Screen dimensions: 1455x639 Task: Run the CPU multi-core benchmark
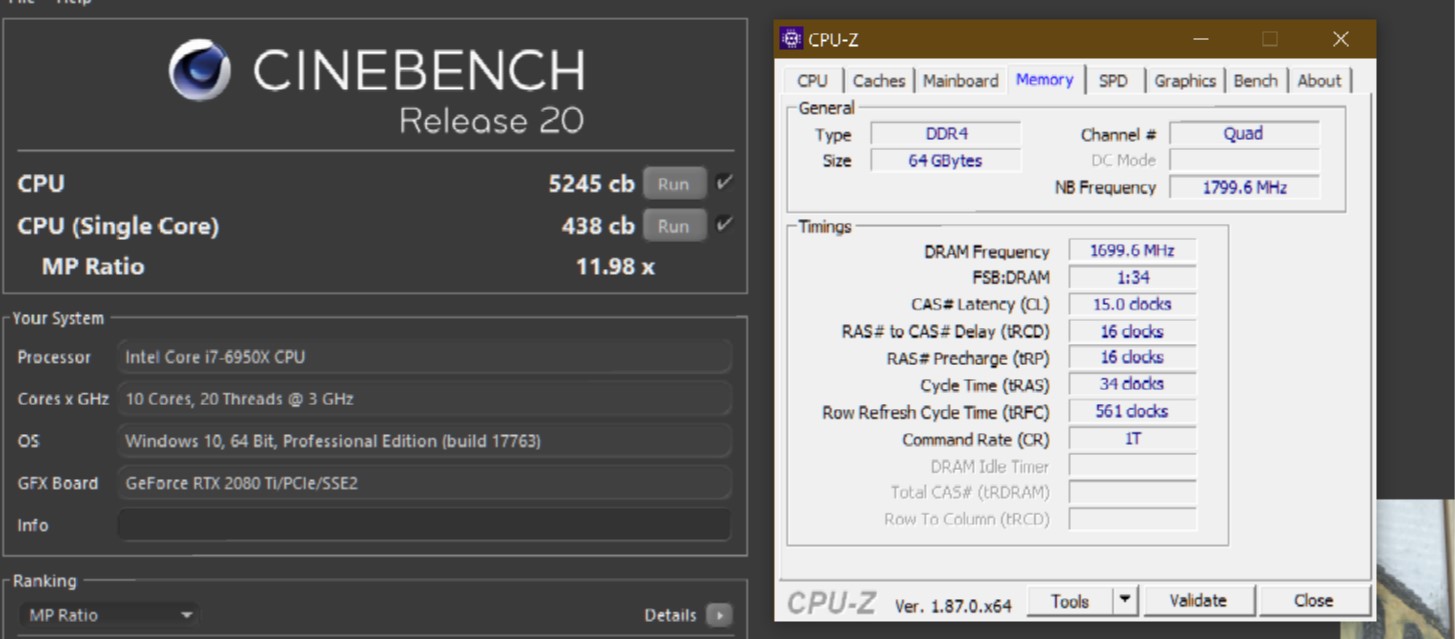(x=674, y=184)
